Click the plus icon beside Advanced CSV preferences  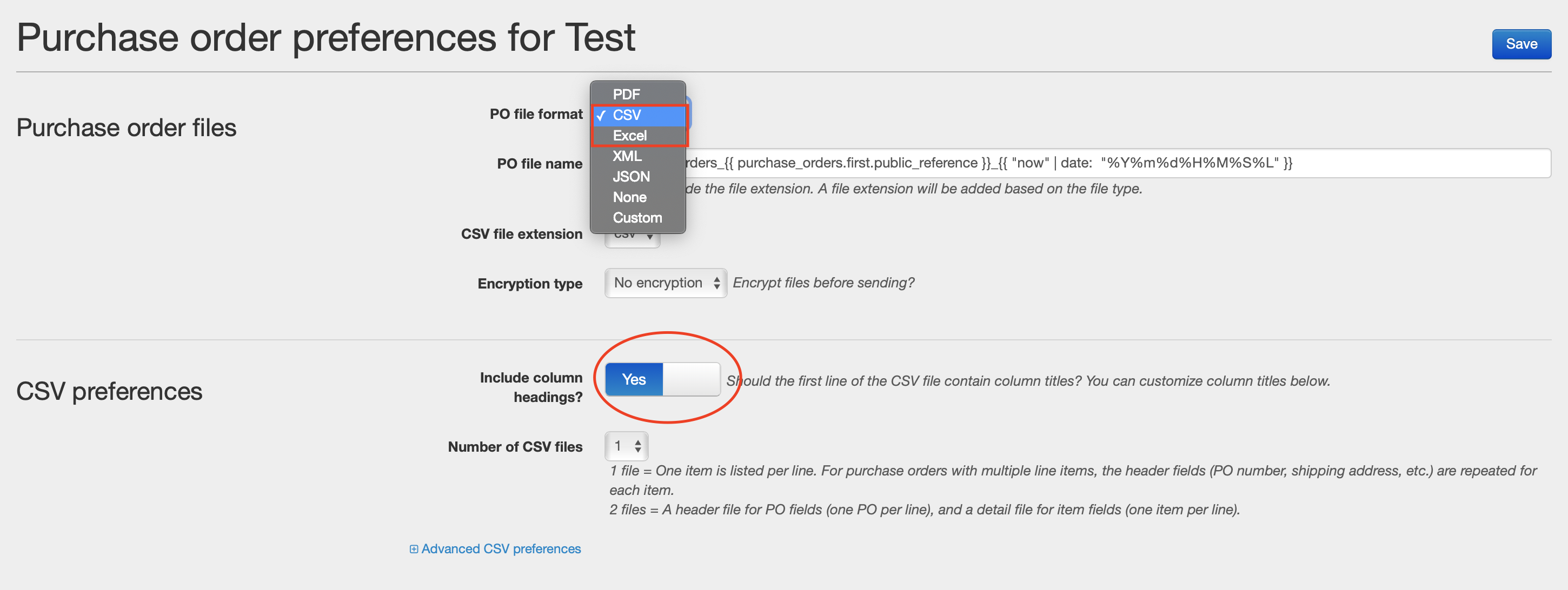click(x=413, y=549)
